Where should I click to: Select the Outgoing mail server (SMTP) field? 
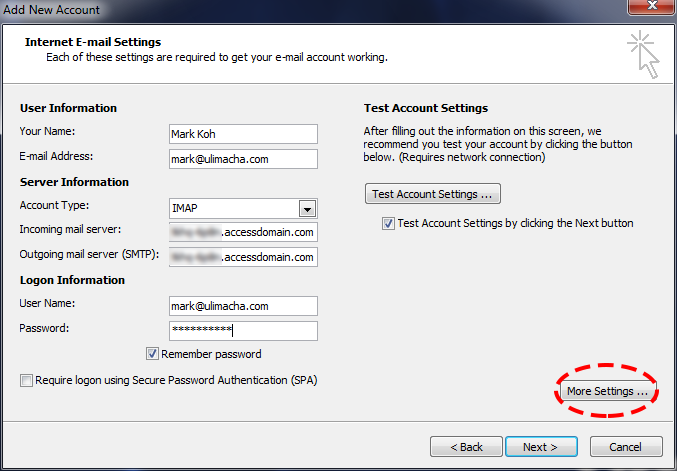pyautogui.click(x=243, y=258)
